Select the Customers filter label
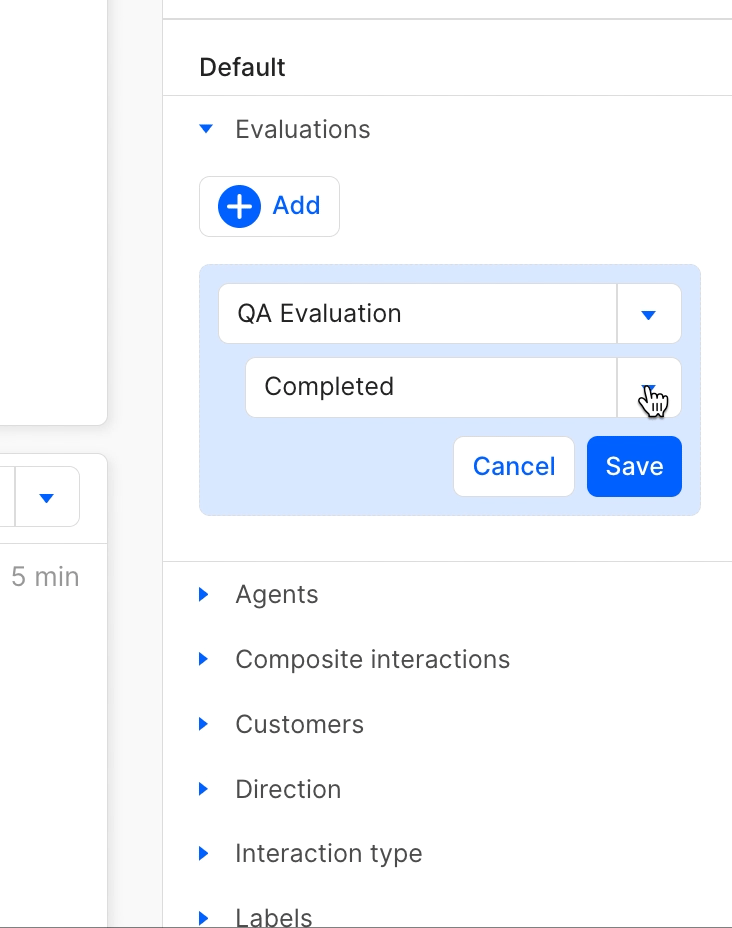 pyautogui.click(x=299, y=724)
